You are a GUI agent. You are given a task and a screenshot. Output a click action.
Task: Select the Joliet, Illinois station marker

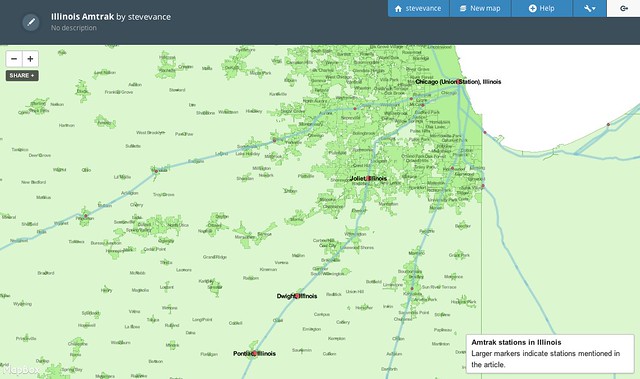tap(368, 178)
